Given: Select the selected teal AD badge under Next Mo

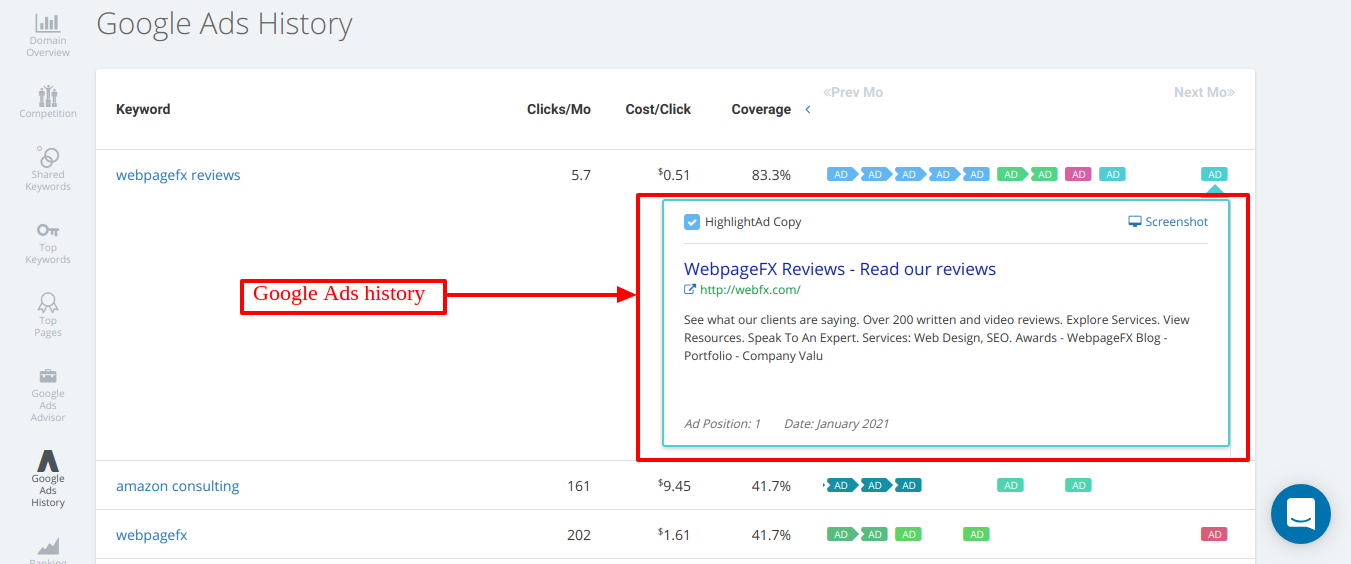Looking at the screenshot, I should [x=1214, y=174].
